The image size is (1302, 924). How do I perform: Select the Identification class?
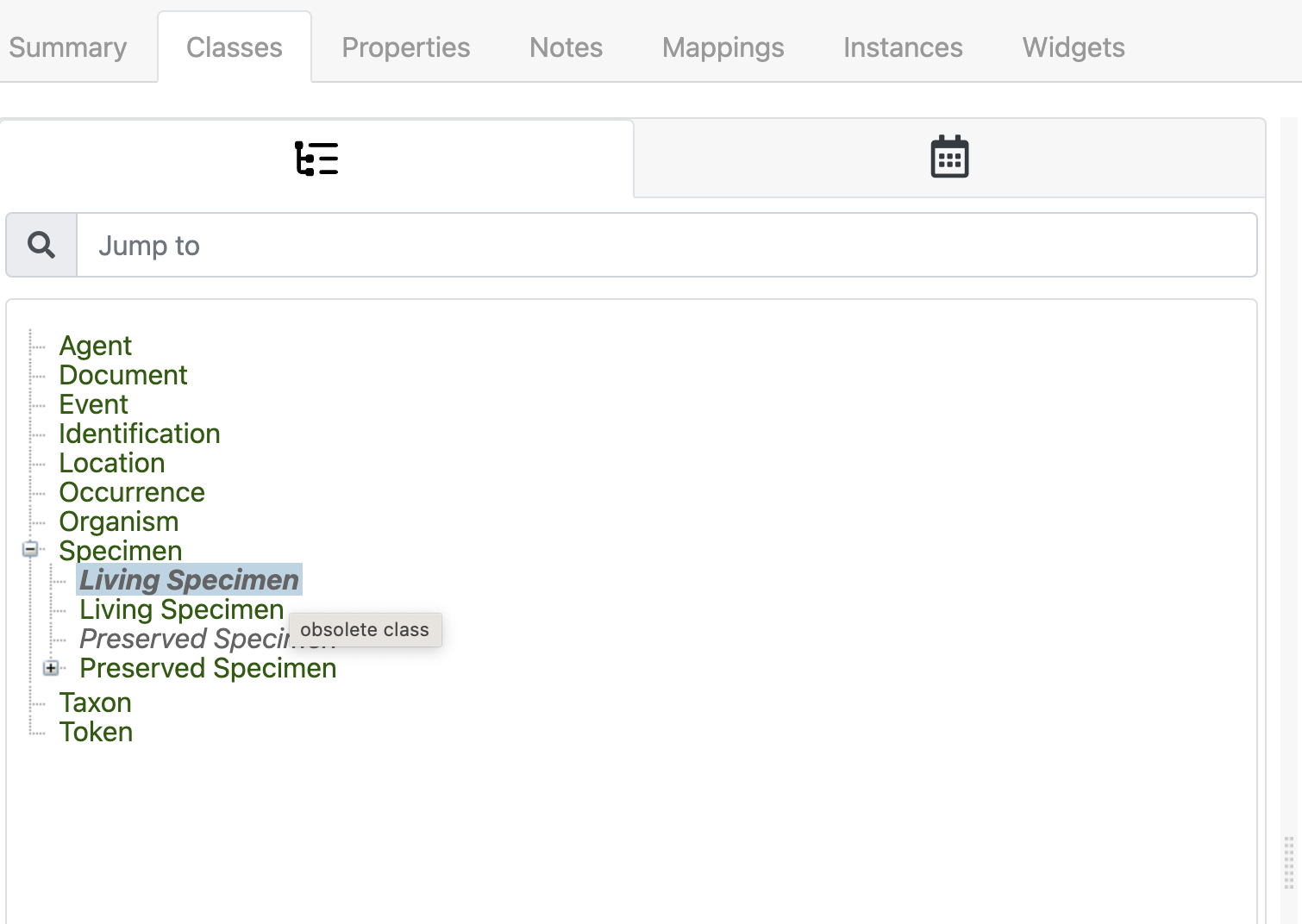pyautogui.click(x=139, y=433)
